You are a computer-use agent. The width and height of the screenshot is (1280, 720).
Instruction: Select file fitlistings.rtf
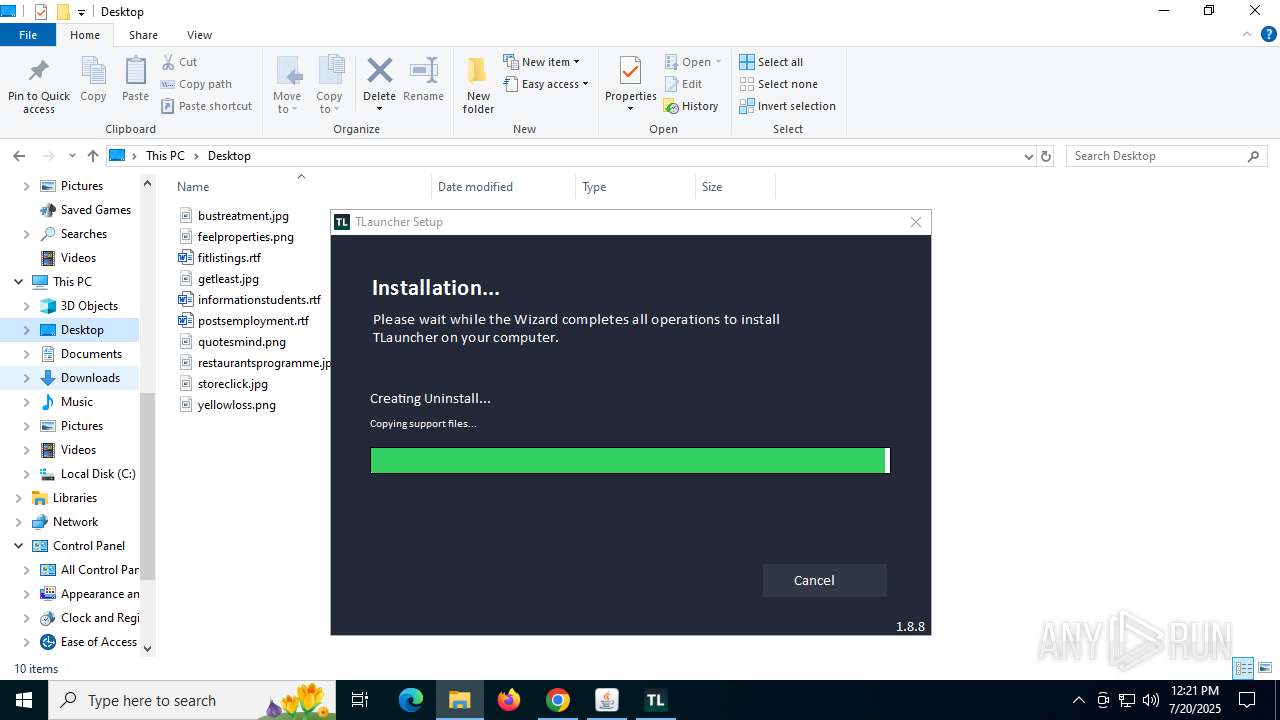pyautogui.click(x=229, y=258)
